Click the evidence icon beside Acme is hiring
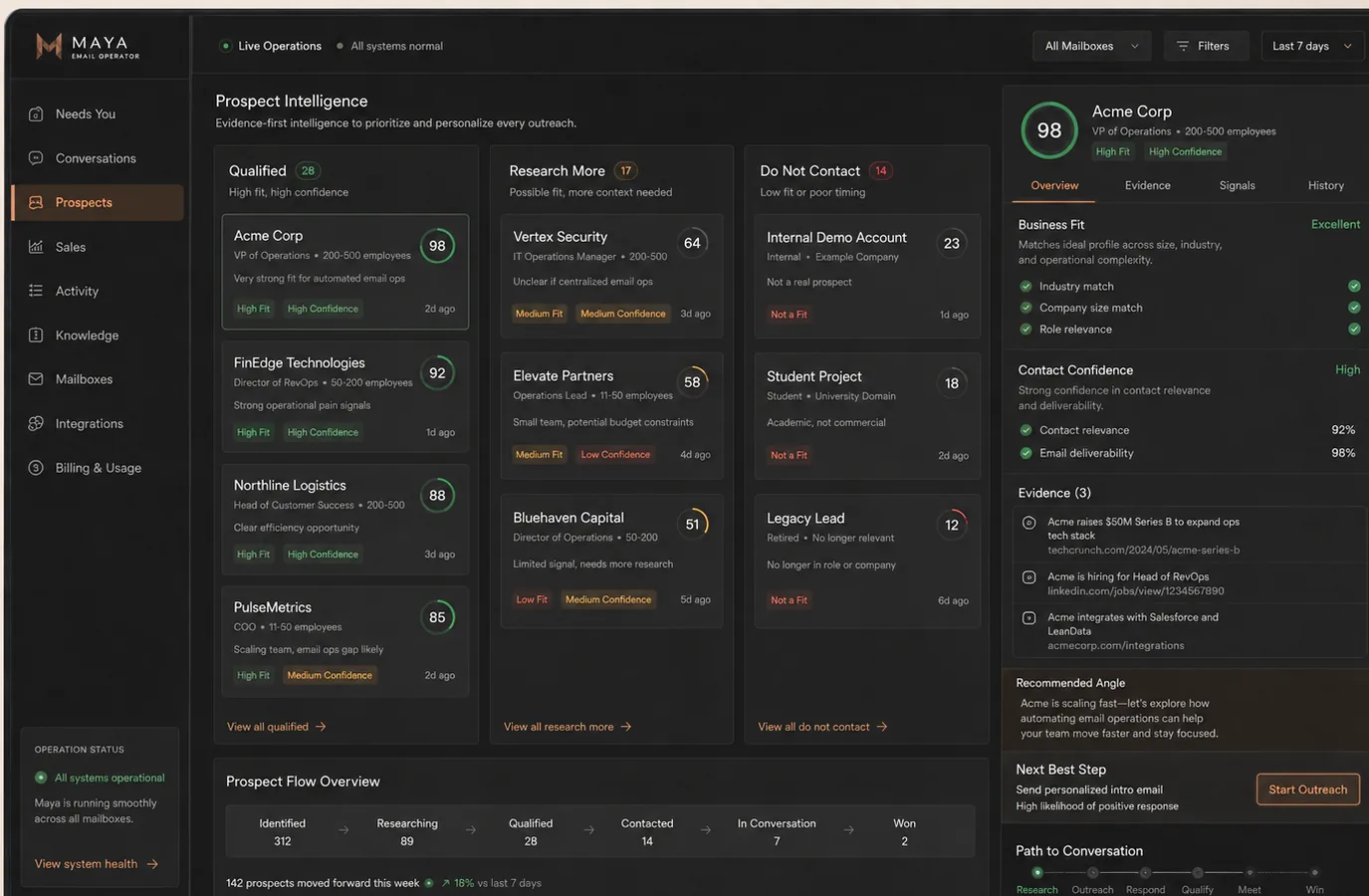This screenshot has height=896, width=1369. coord(1029,577)
